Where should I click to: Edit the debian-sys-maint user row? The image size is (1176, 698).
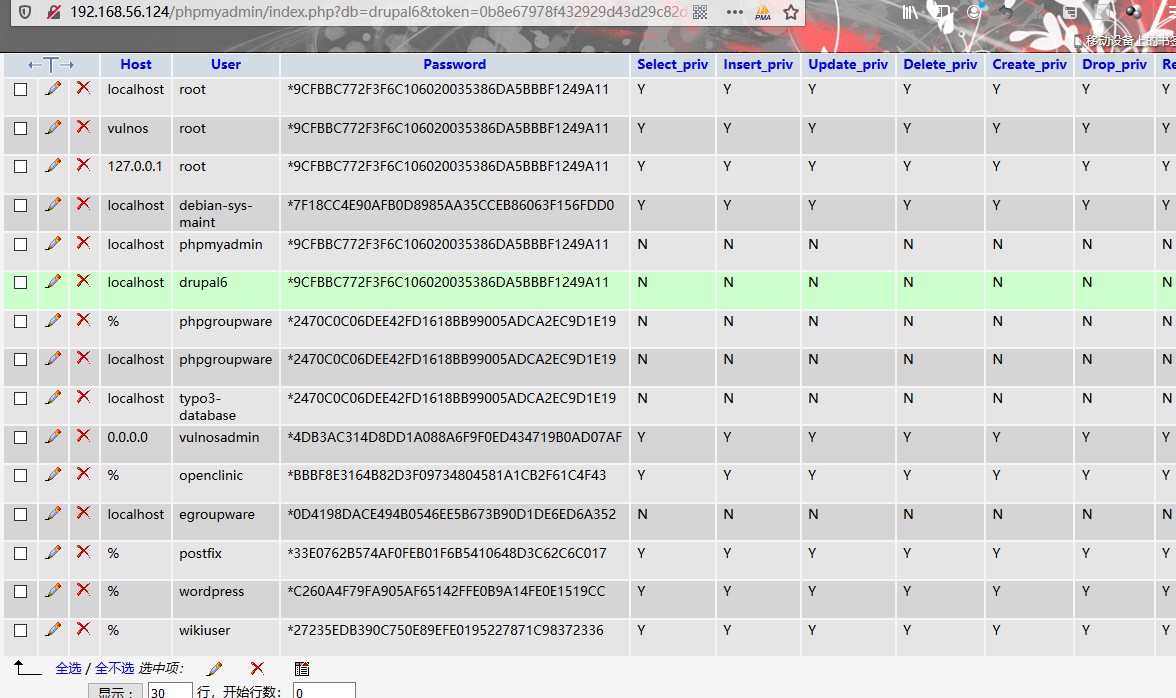52,205
